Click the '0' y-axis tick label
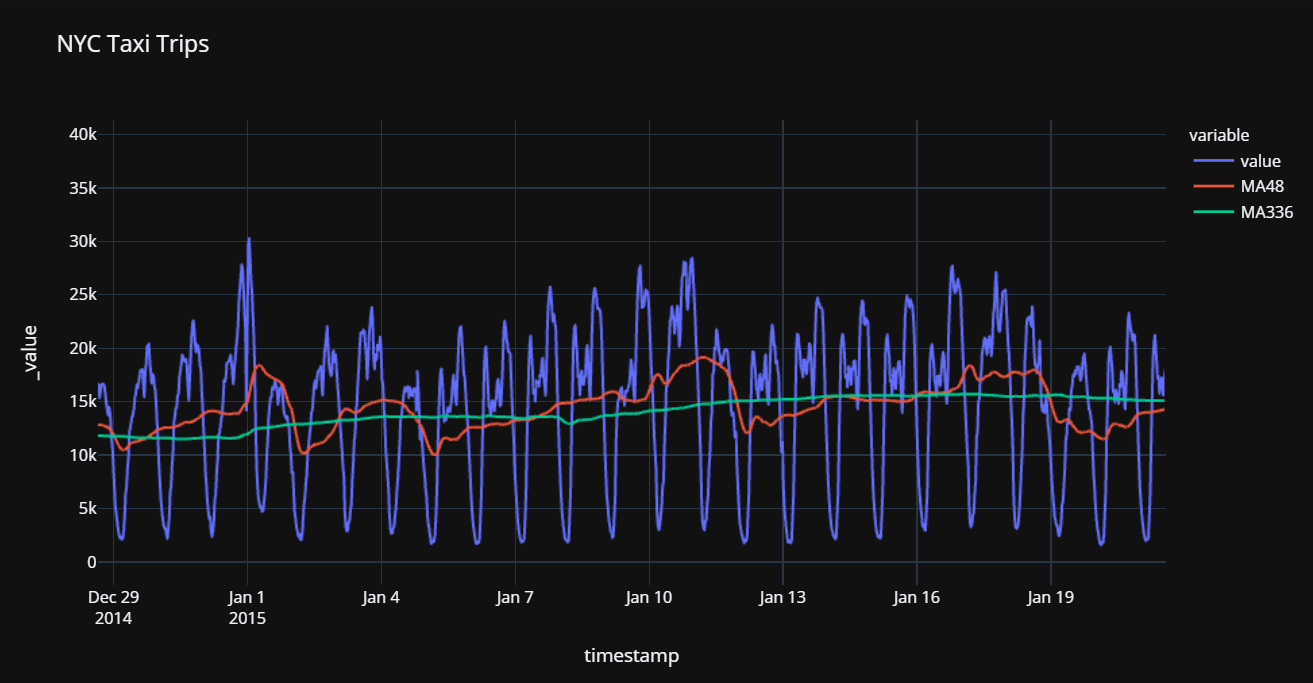 [x=92, y=562]
